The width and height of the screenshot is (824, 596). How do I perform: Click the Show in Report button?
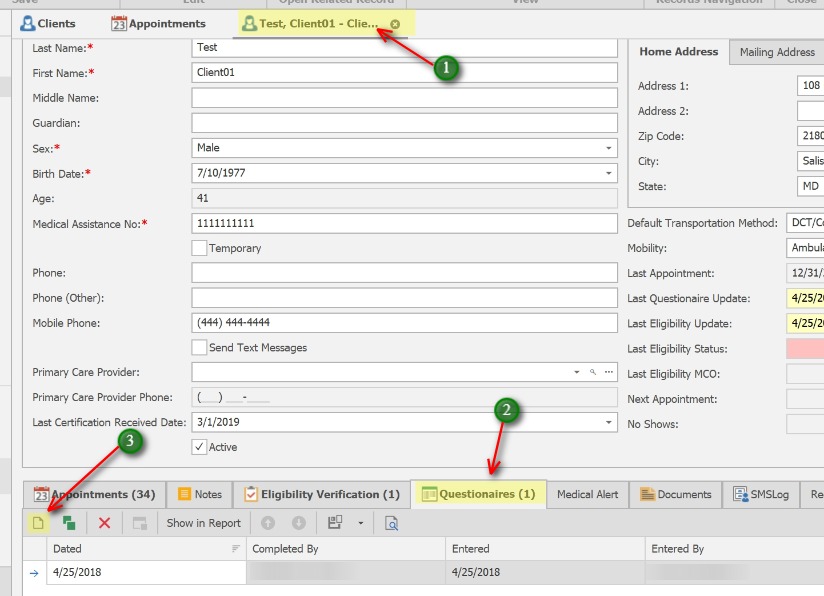point(203,522)
